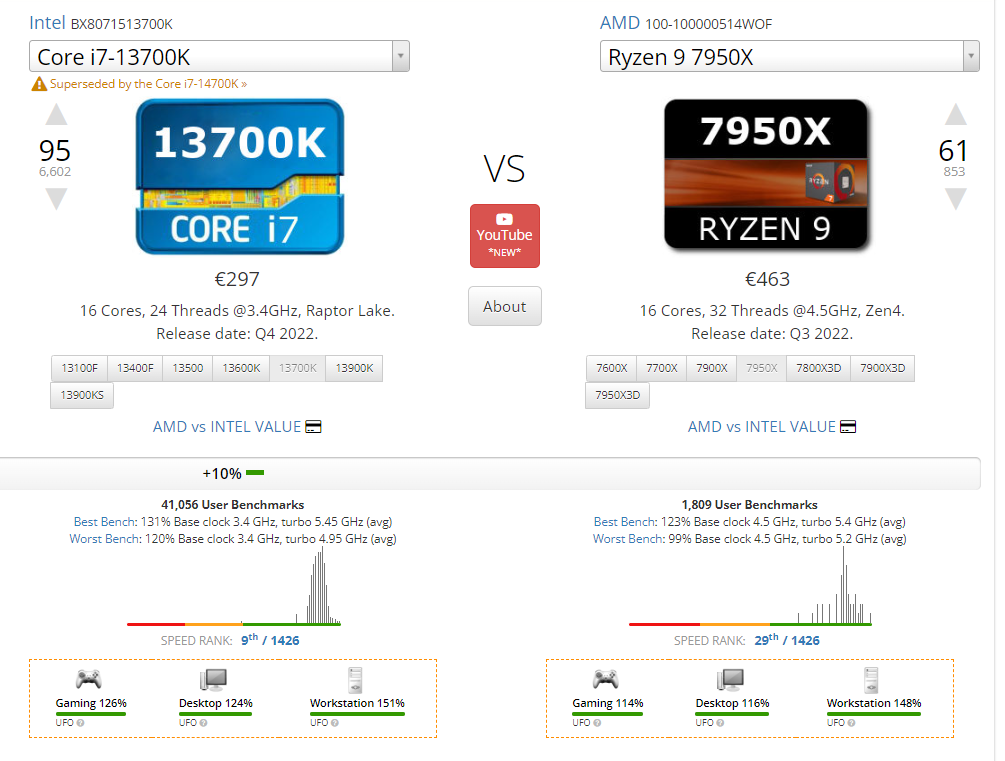The height and width of the screenshot is (761, 1005).
Task: Click the credit card icon under Intel
Action: point(313,427)
